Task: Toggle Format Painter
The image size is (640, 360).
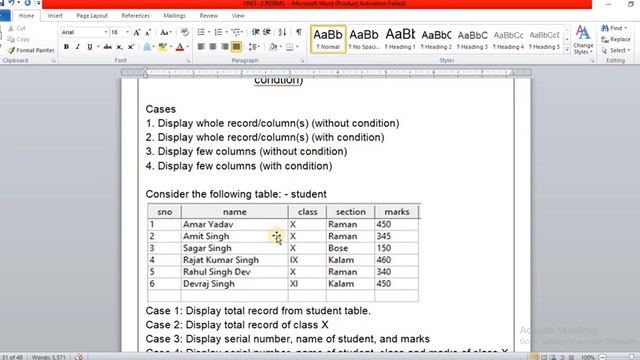Action: click(x=31, y=50)
